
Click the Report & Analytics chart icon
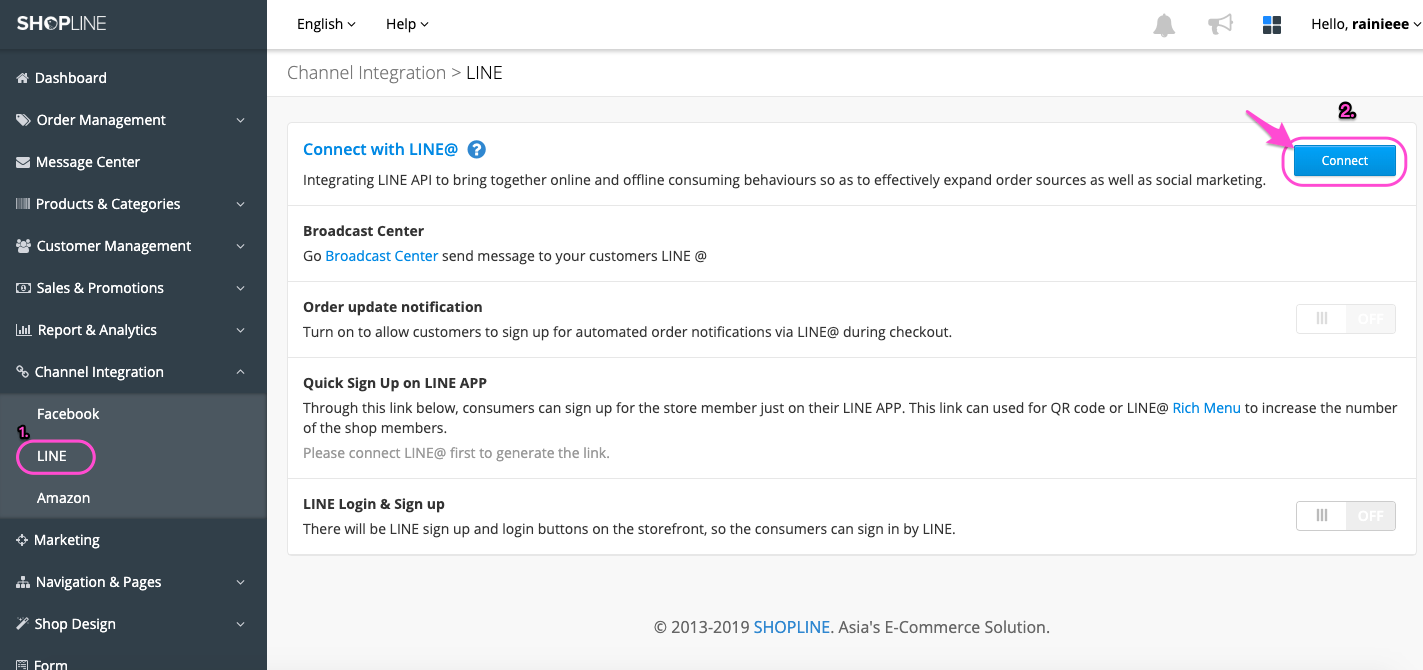point(24,330)
